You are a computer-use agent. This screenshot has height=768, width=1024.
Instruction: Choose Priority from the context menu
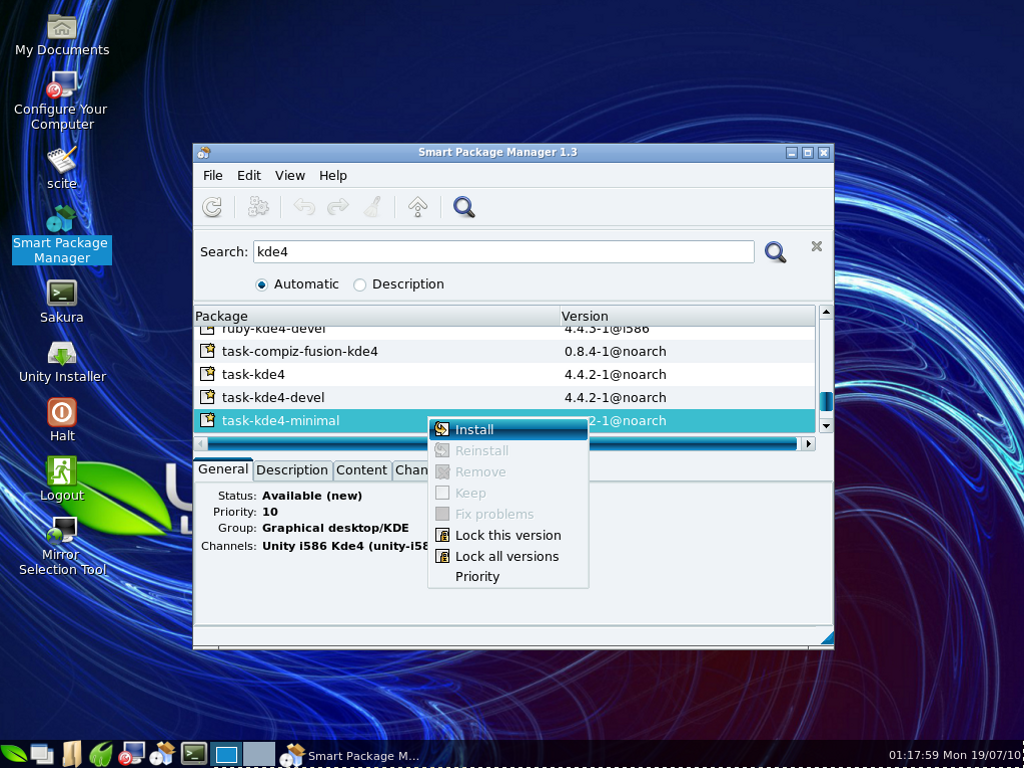pos(508,577)
